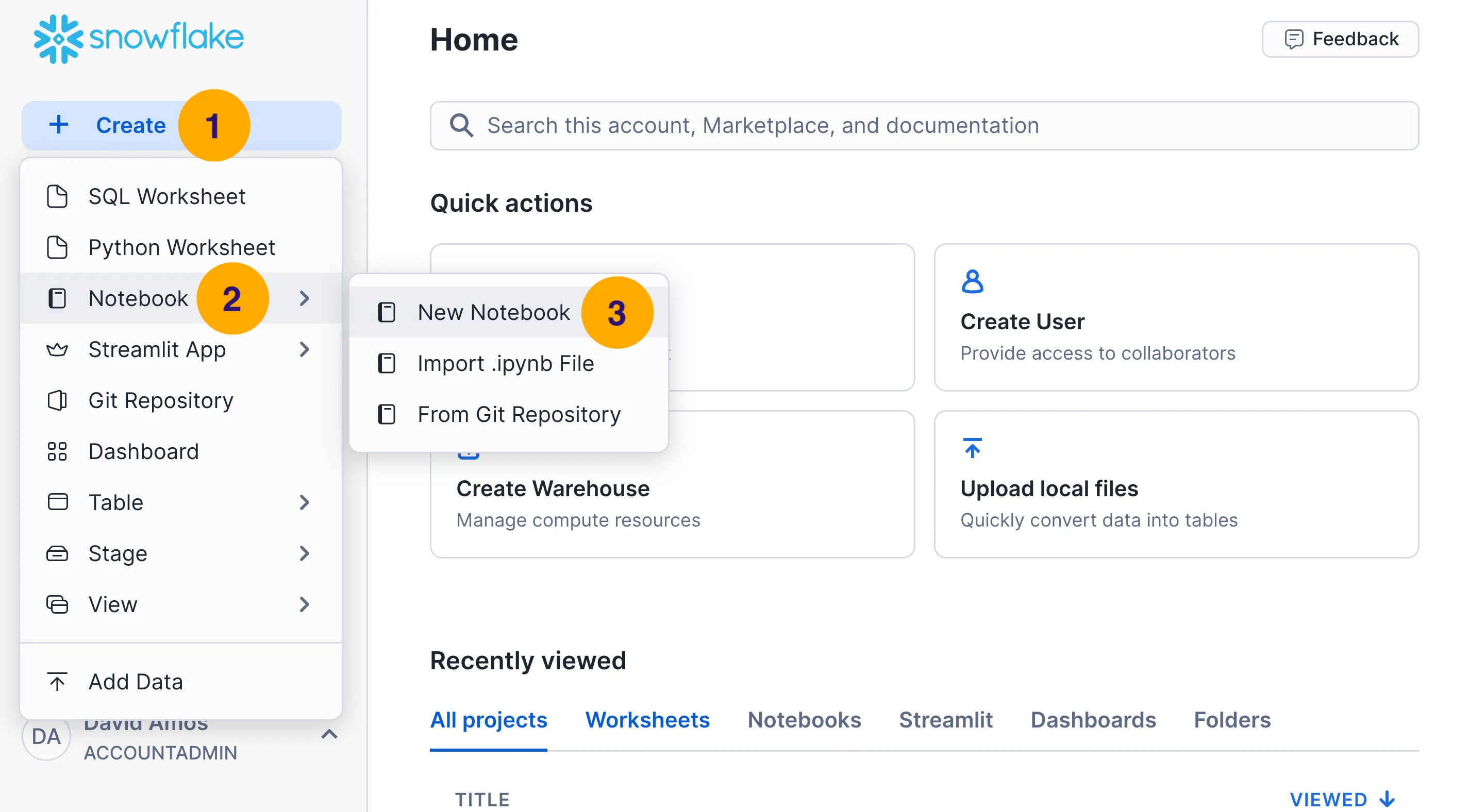Viewport: 1469px width, 812px height.
Task: Click the DA user avatar
Action: (46, 737)
